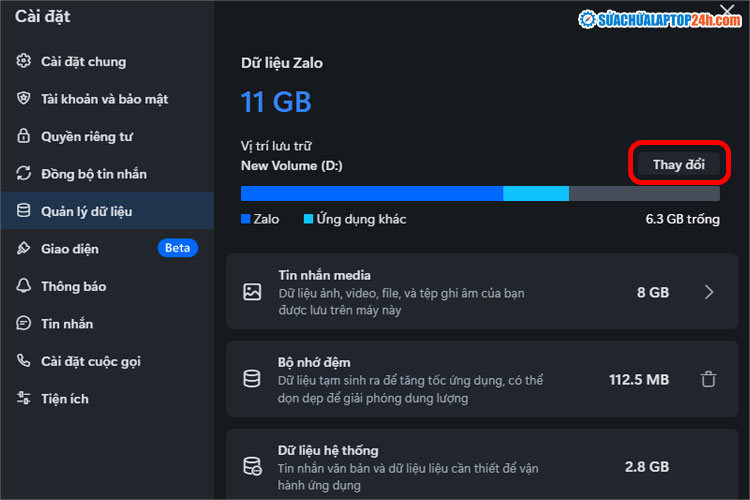Screen dimensions: 750x500
Task: Click the Beta badge next to Giao diện
Action: (x=177, y=248)
